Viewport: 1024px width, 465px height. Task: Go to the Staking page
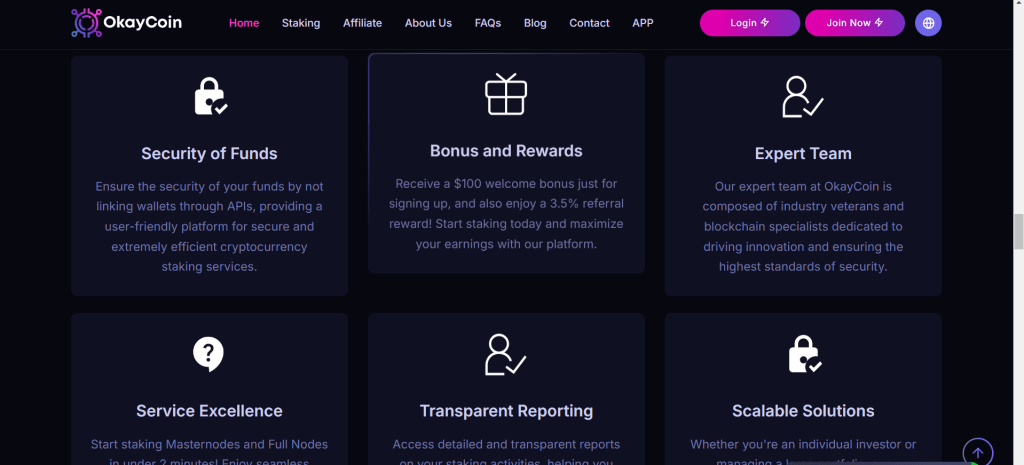(301, 23)
